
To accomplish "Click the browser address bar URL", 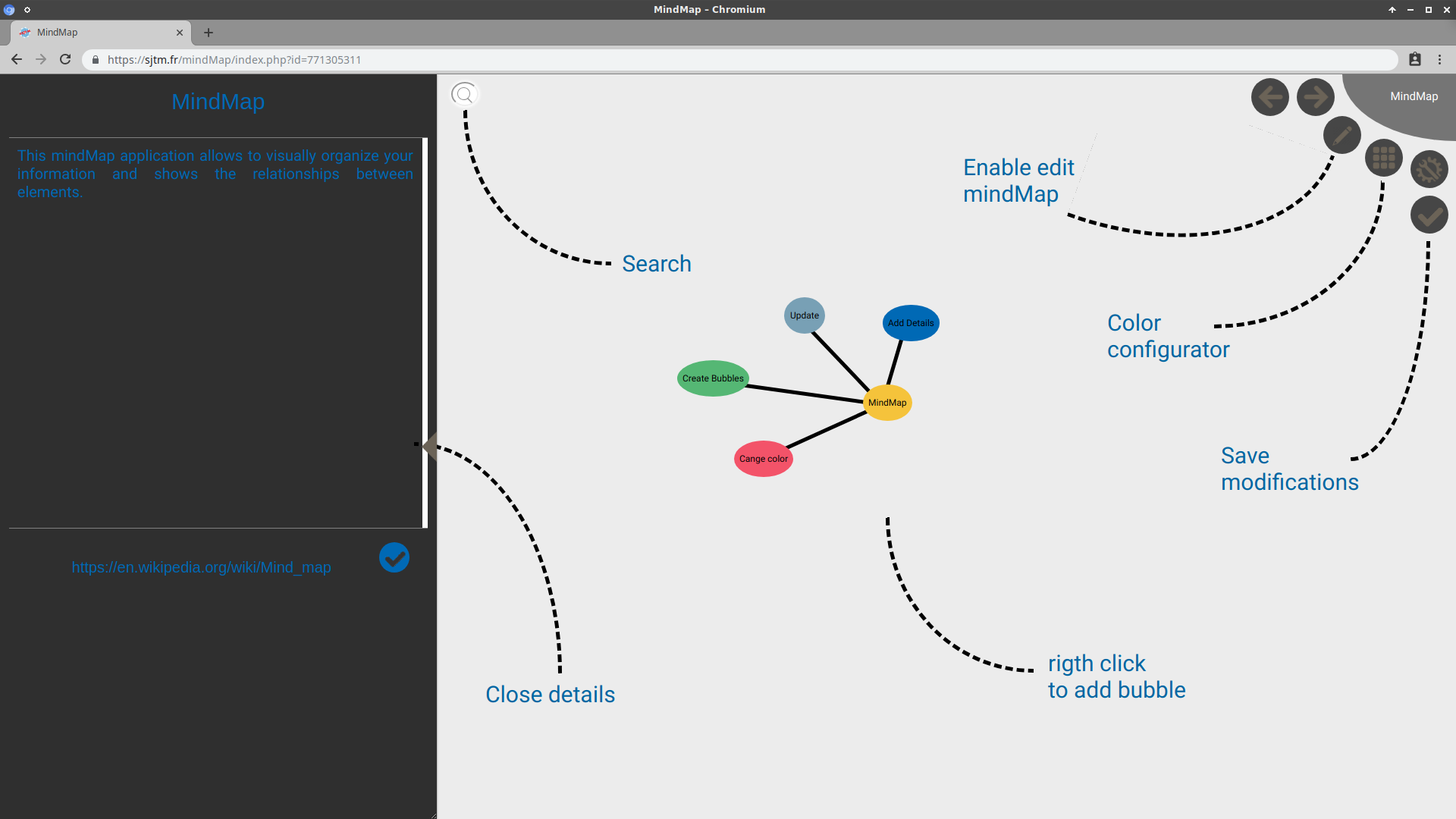I will (x=234, y=60).
